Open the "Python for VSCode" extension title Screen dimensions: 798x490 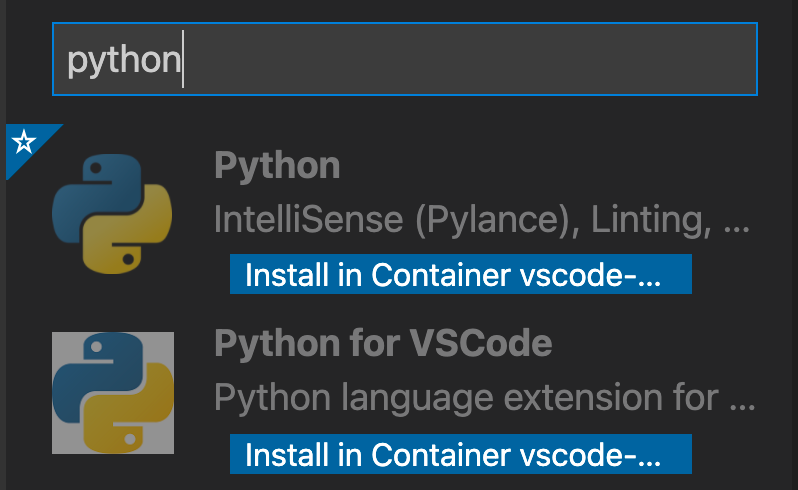pyautogui.click(x=382, y=344)
